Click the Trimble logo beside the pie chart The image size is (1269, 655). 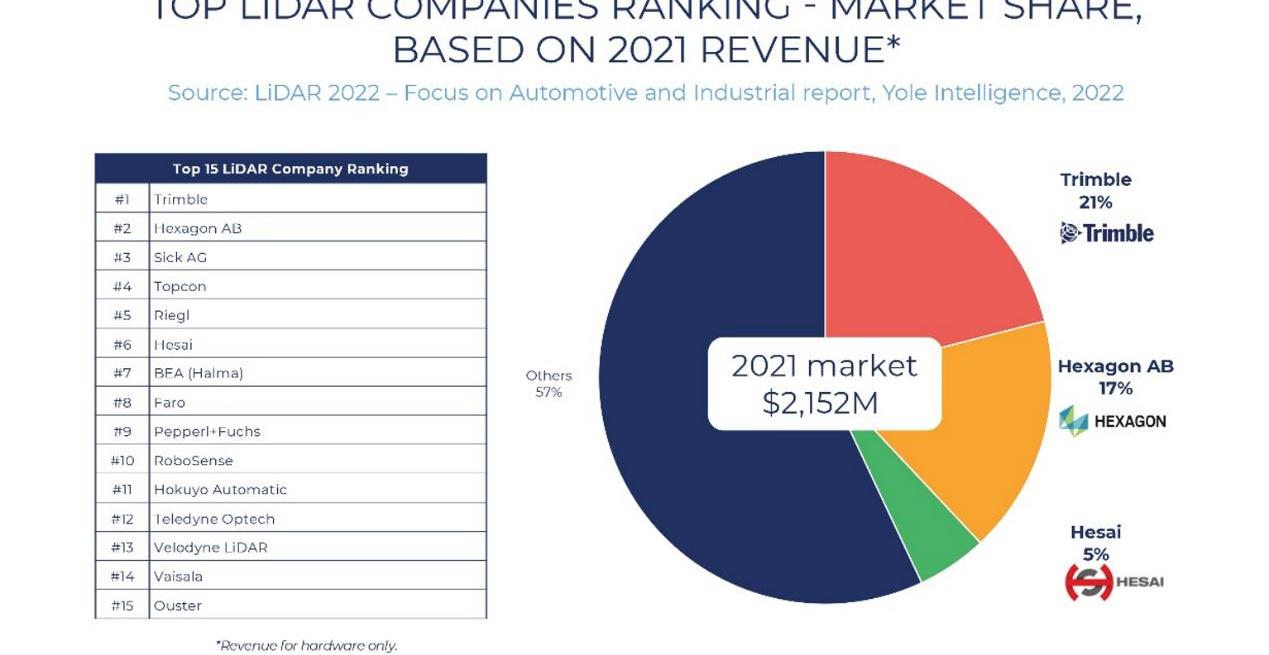[1106, 233]
